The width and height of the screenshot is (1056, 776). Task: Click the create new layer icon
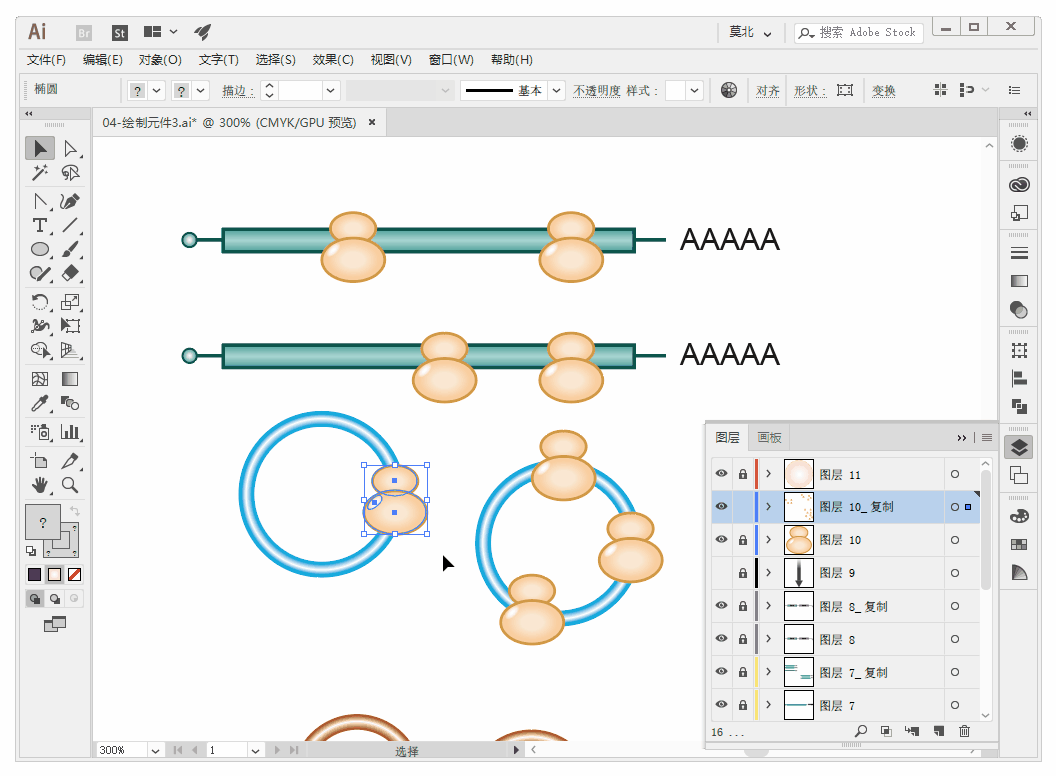tap(939, 731)
